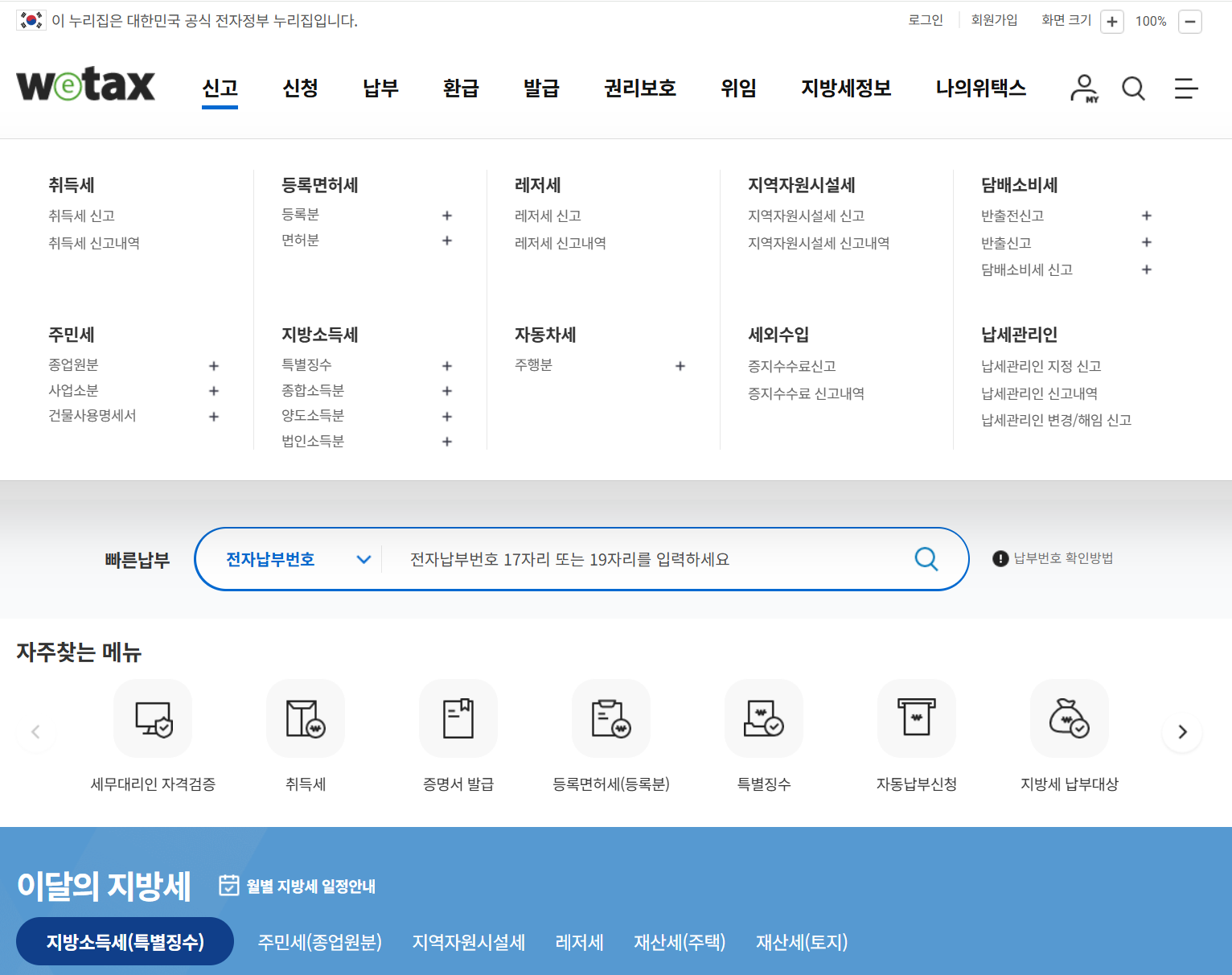Viewport: 1232px width, 975px height.
Task: Select the 지방세 납부대상 money-bag icon
Action: coord(1069,718)
